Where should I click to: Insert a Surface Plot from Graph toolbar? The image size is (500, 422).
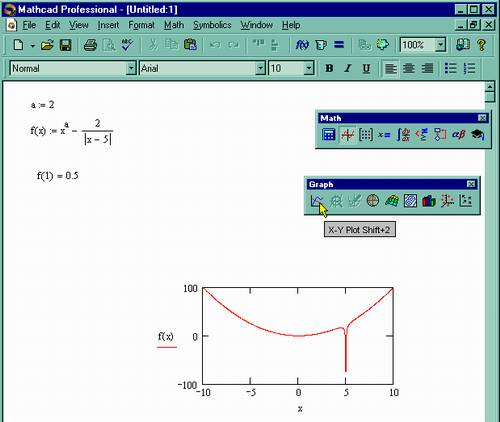tap(392, 201)
